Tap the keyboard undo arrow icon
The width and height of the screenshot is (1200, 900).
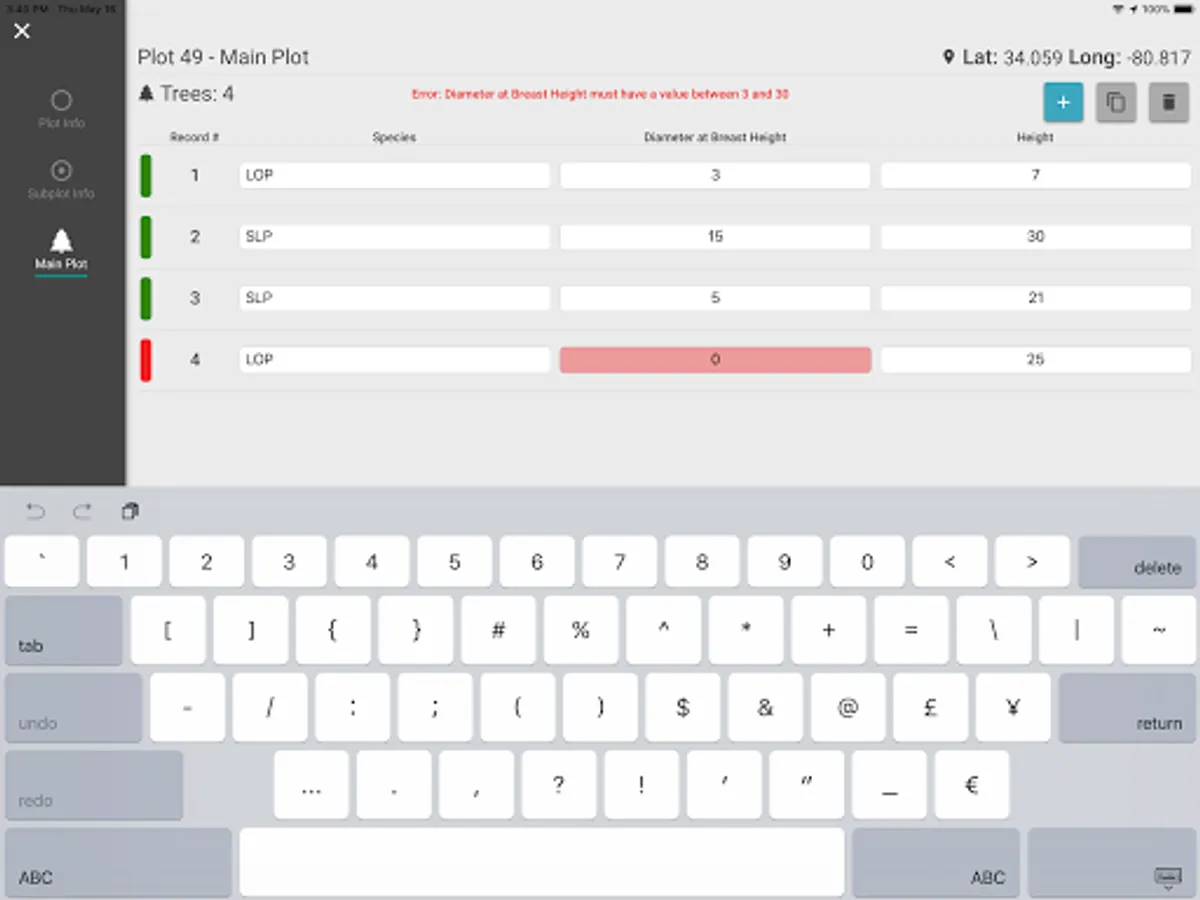click(36, 512)
